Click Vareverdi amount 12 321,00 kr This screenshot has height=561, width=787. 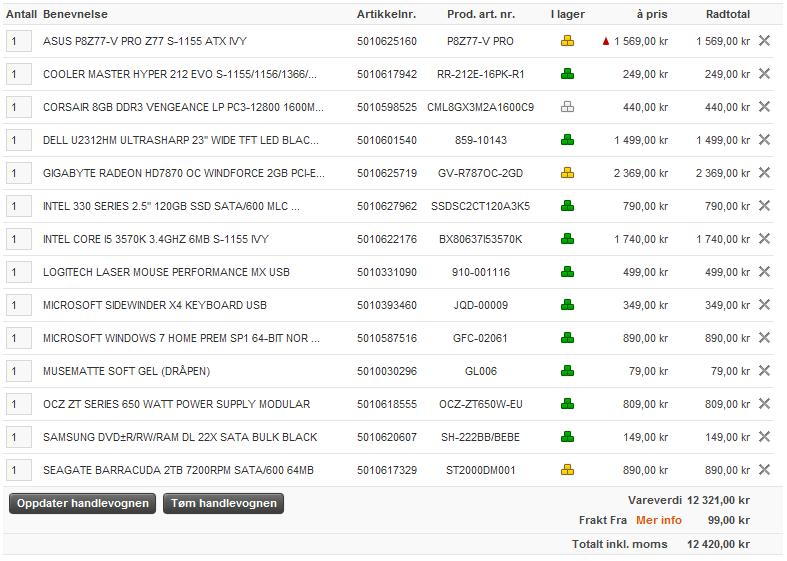point(718,500)
